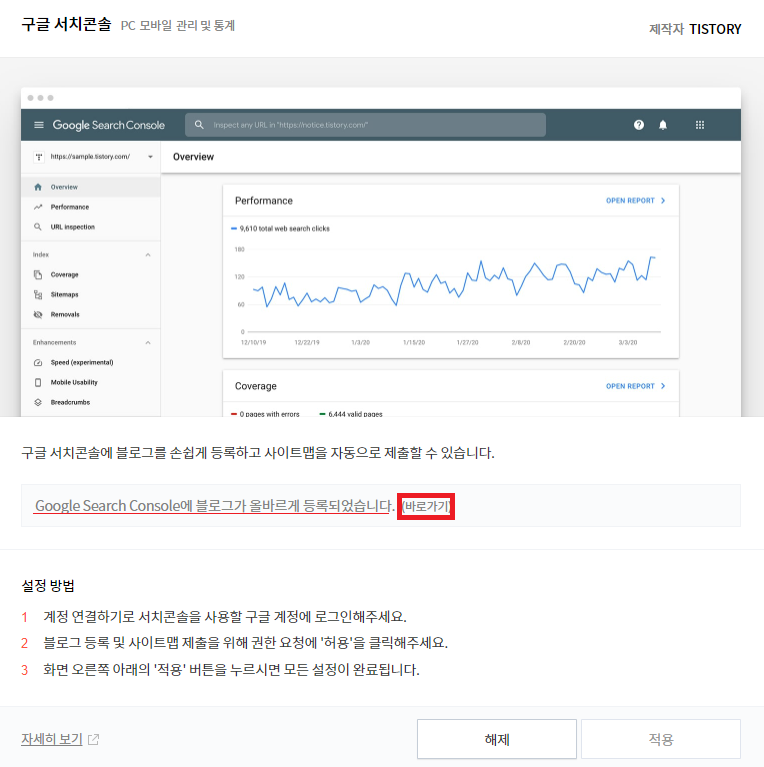Click the speedometer icon beside Speed
Screen dimensions: 764x767
tap(38, 362)
